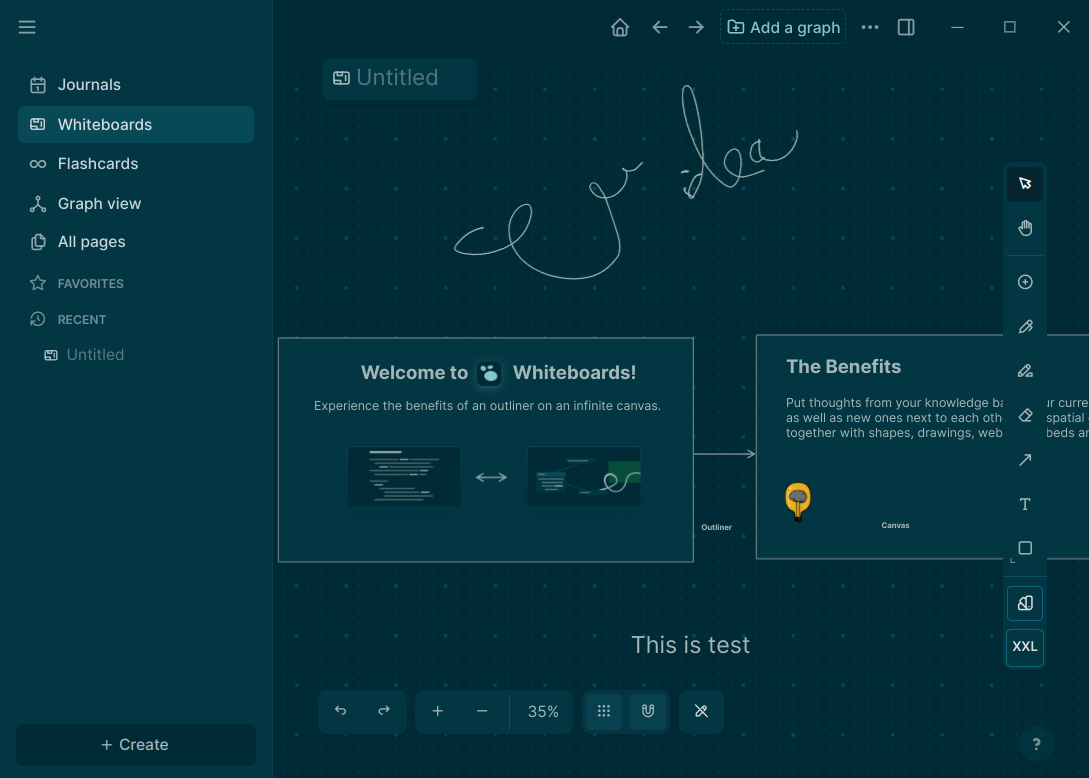1089x778 pixels.
Task: Select the highlighter tool
Action: [x=1025, y=370]
